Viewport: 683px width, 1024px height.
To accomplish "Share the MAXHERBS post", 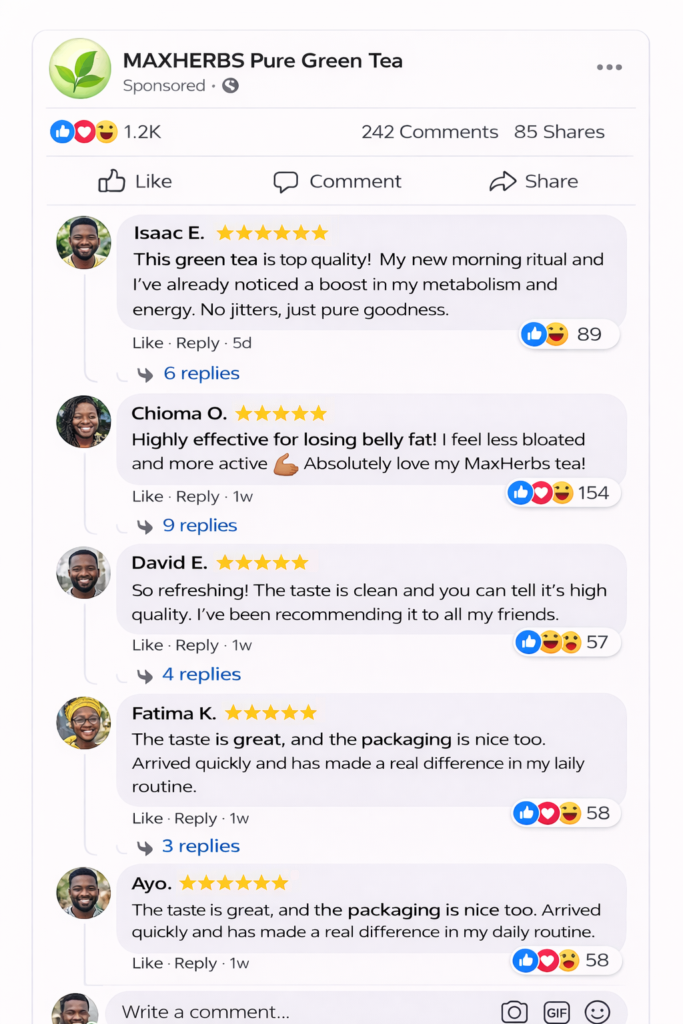I will tap(533, 181).
